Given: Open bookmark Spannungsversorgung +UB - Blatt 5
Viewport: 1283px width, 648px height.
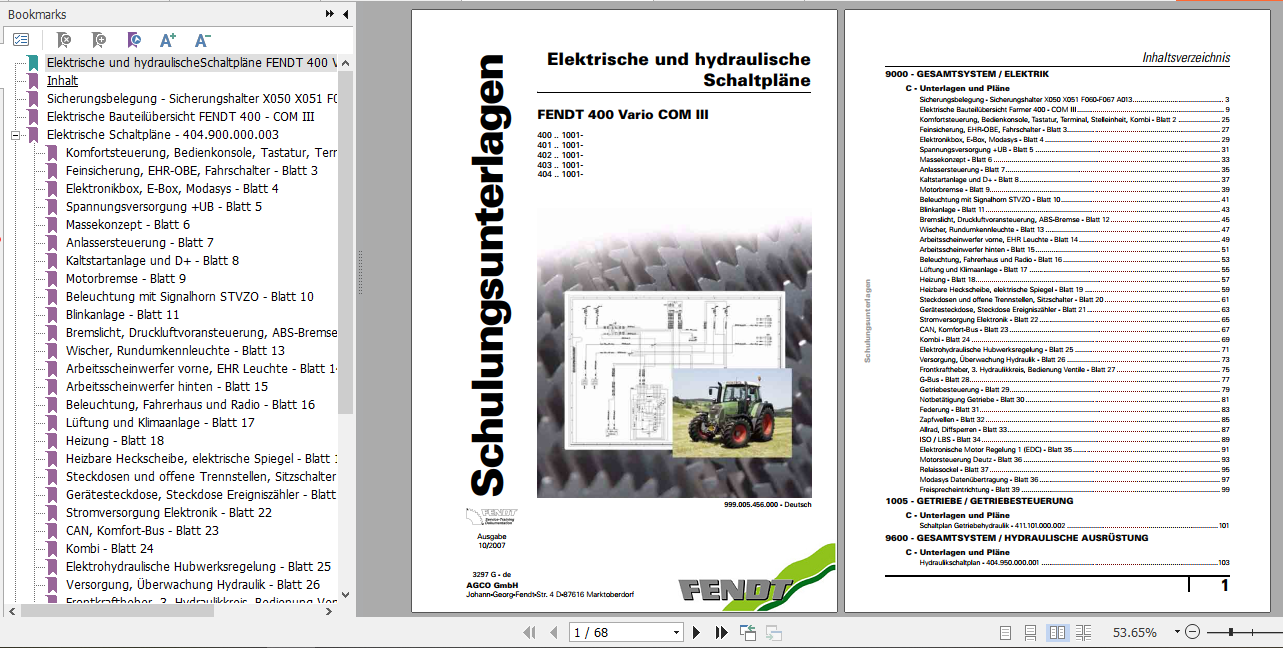Looking at the screenshot, I should 164,206.
